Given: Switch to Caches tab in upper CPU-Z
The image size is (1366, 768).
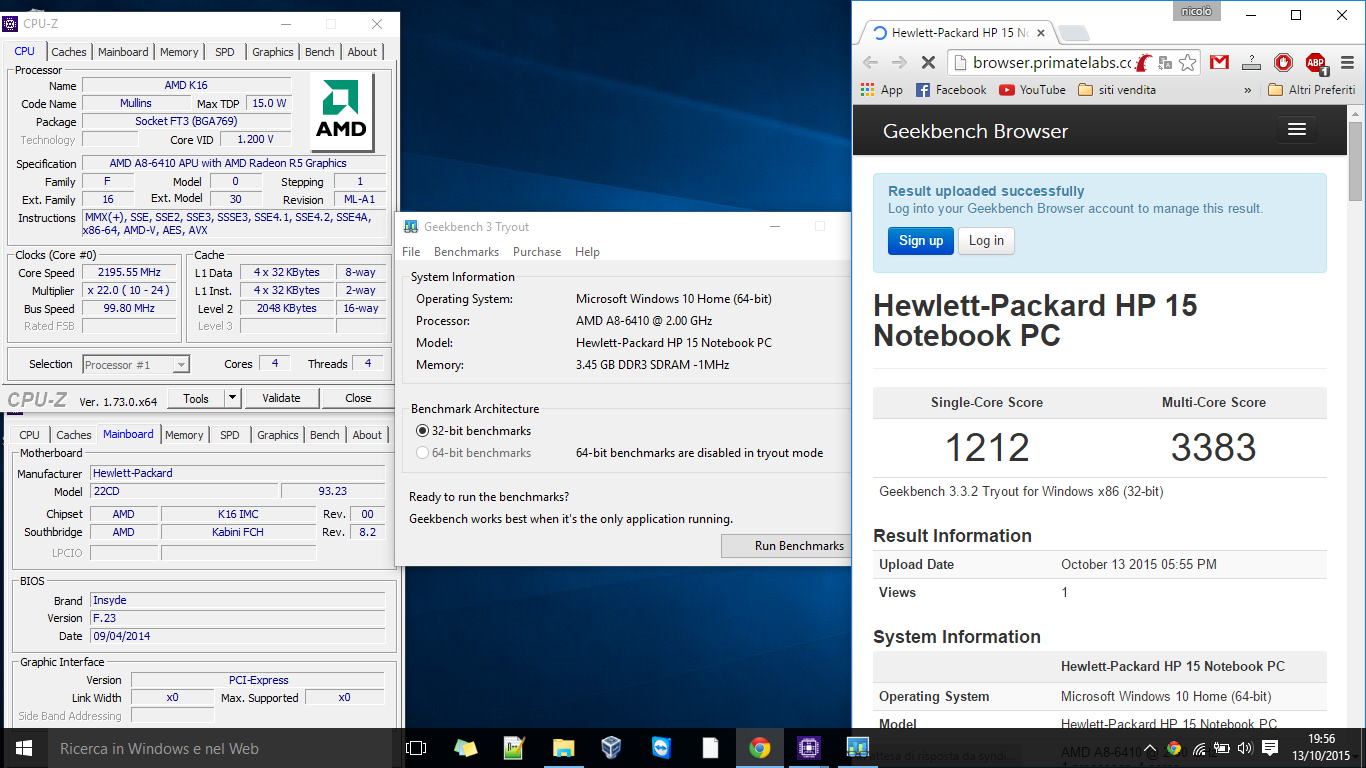Looking at the screenshot, I should click(69, 52).
